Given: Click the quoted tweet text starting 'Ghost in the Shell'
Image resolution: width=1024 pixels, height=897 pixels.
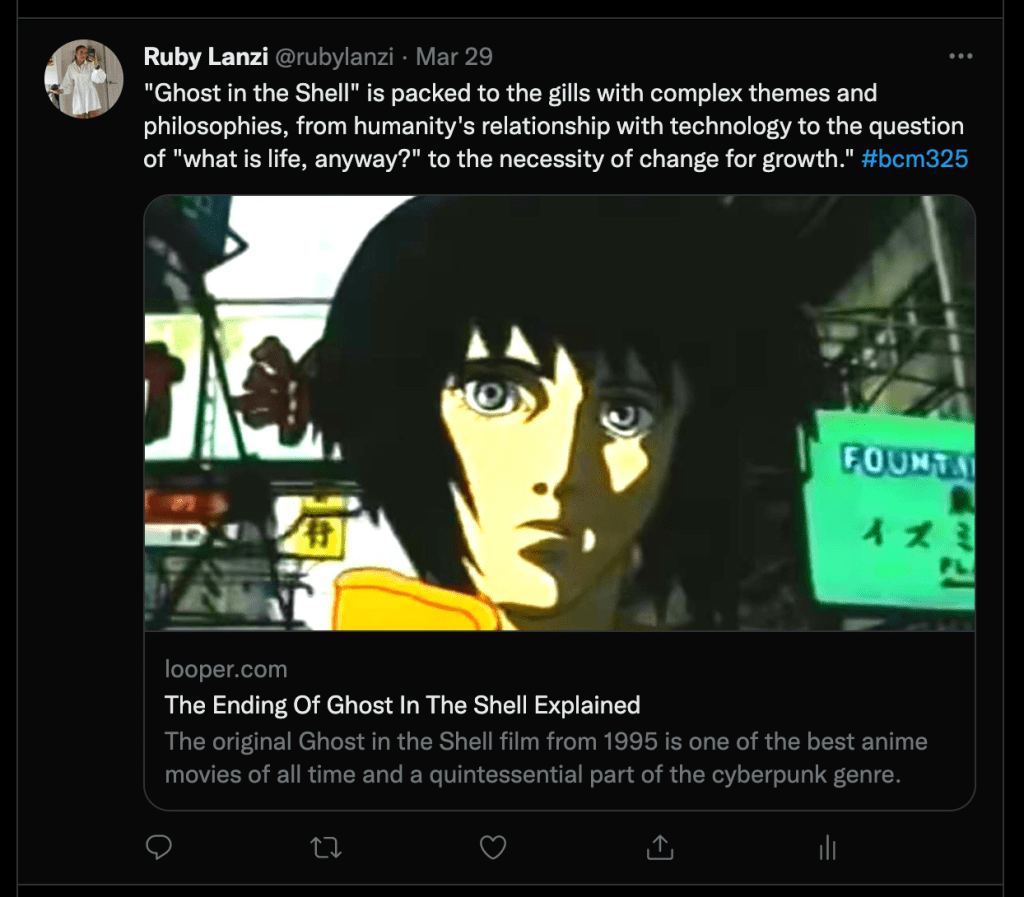Looking at the screenshot, I should 510,94.
